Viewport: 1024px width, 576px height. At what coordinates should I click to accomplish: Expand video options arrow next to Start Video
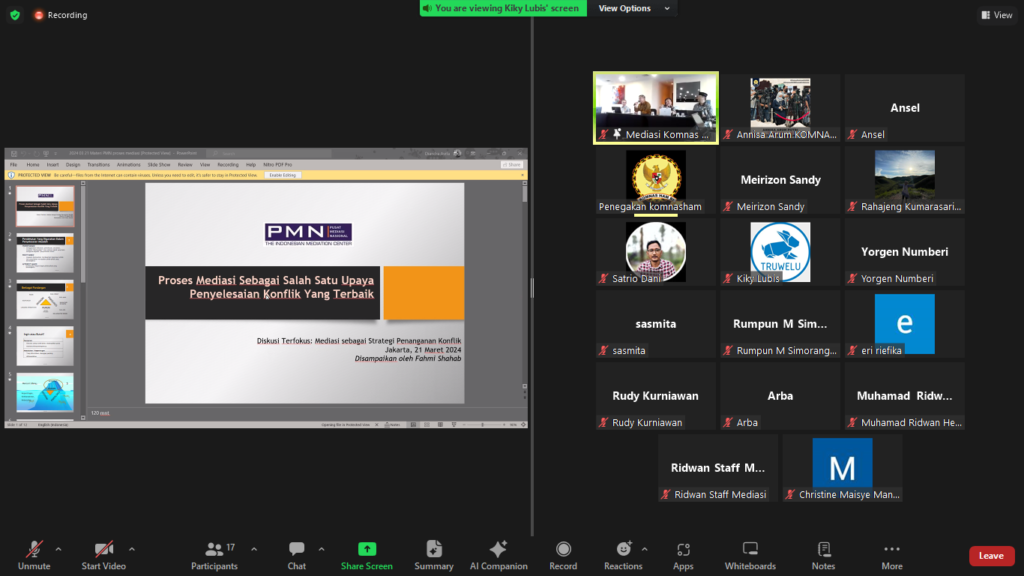point(132,549)
